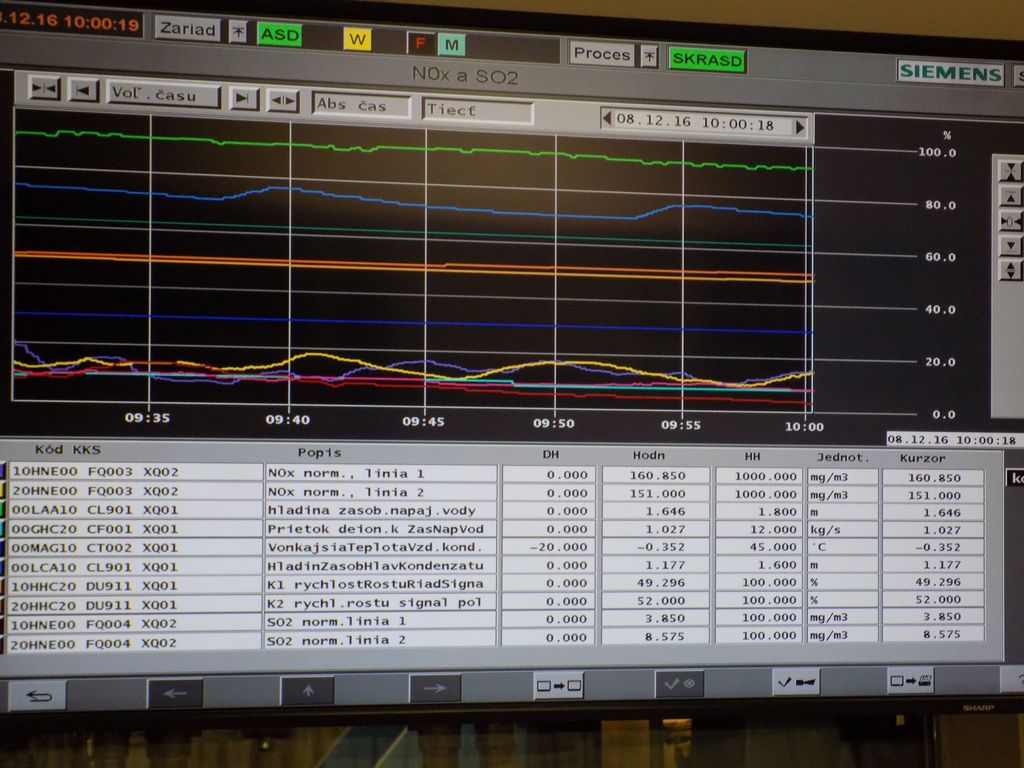Expand the Proces selector arrow
Screen dimensions: 1024x768
[649, 56]
